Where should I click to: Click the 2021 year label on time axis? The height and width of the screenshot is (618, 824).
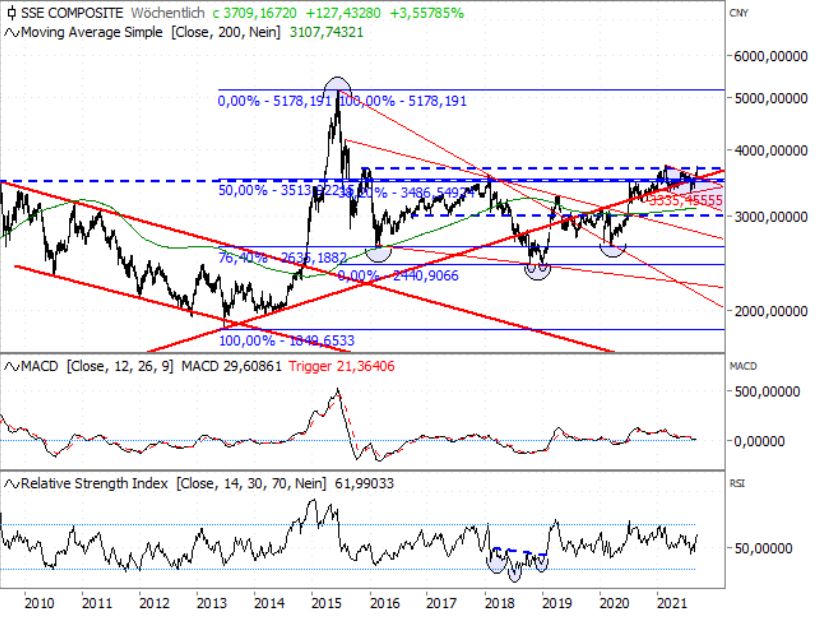(x=672, y=603)
